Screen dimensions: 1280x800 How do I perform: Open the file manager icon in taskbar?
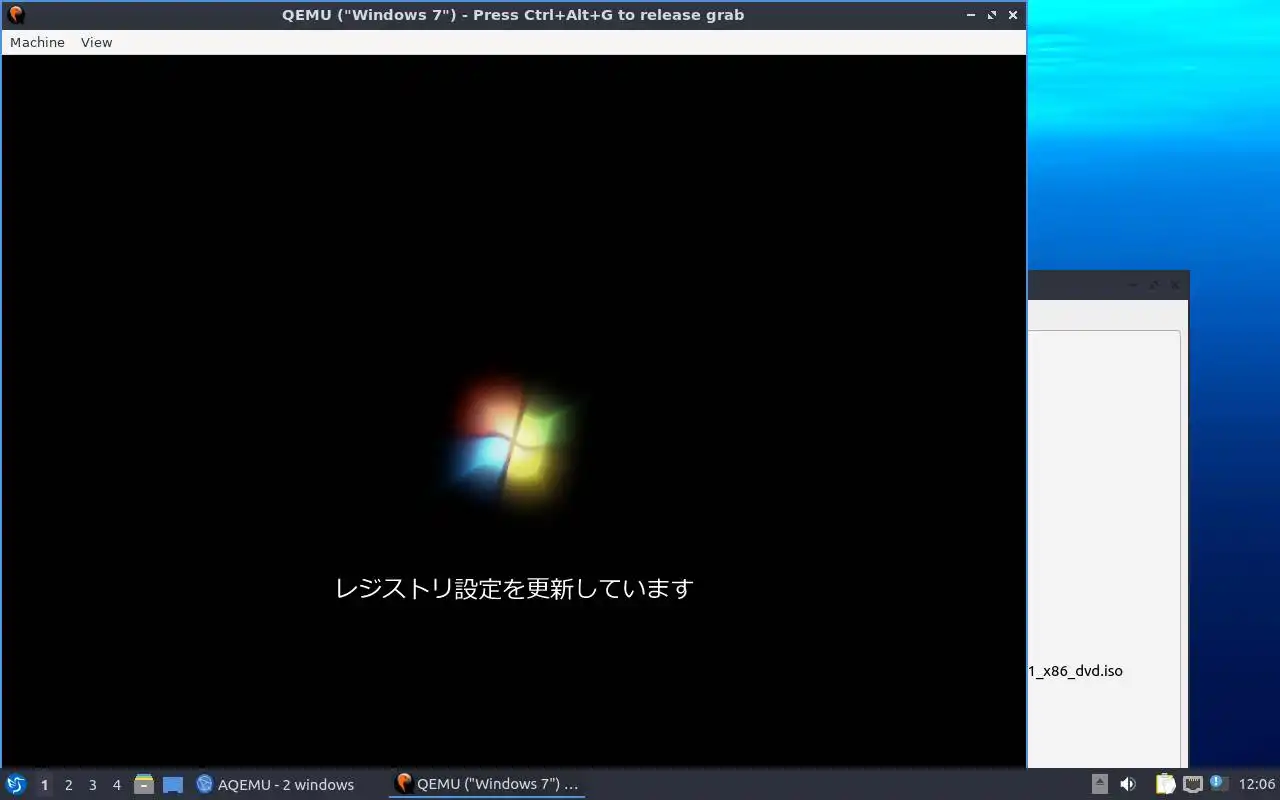click(x=144, y=784)
